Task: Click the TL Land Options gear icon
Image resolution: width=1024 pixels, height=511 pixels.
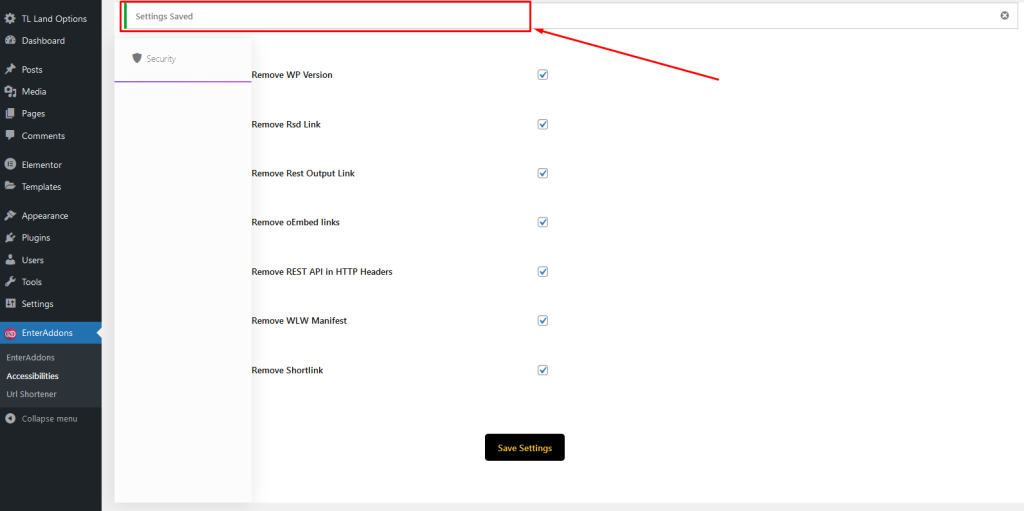Action: (10, 18)
